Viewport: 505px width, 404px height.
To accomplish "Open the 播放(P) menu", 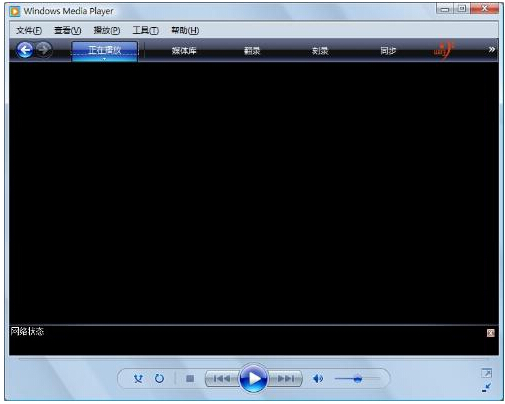I will coord(107,31).
